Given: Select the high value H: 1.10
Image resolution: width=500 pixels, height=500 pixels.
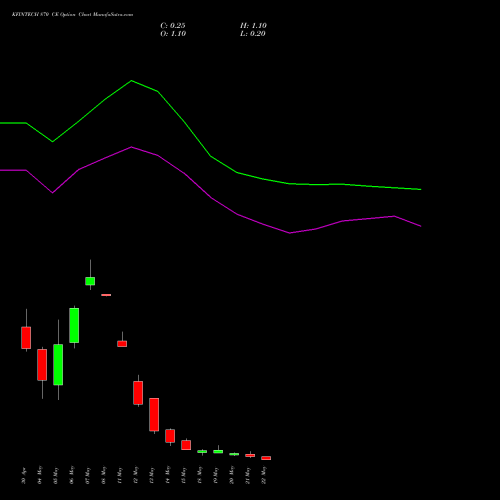Looking at the screenshot, I should pyautogui.click(x=253, y=26).
